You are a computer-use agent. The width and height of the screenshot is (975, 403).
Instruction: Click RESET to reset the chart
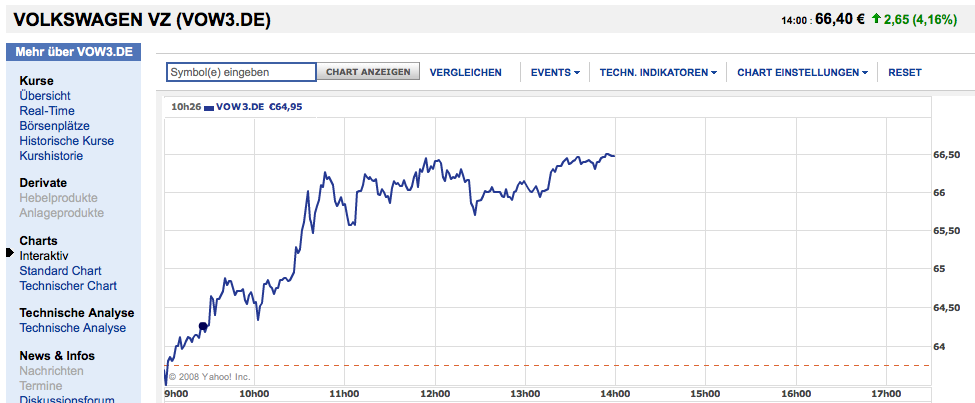tap(905, 73)
